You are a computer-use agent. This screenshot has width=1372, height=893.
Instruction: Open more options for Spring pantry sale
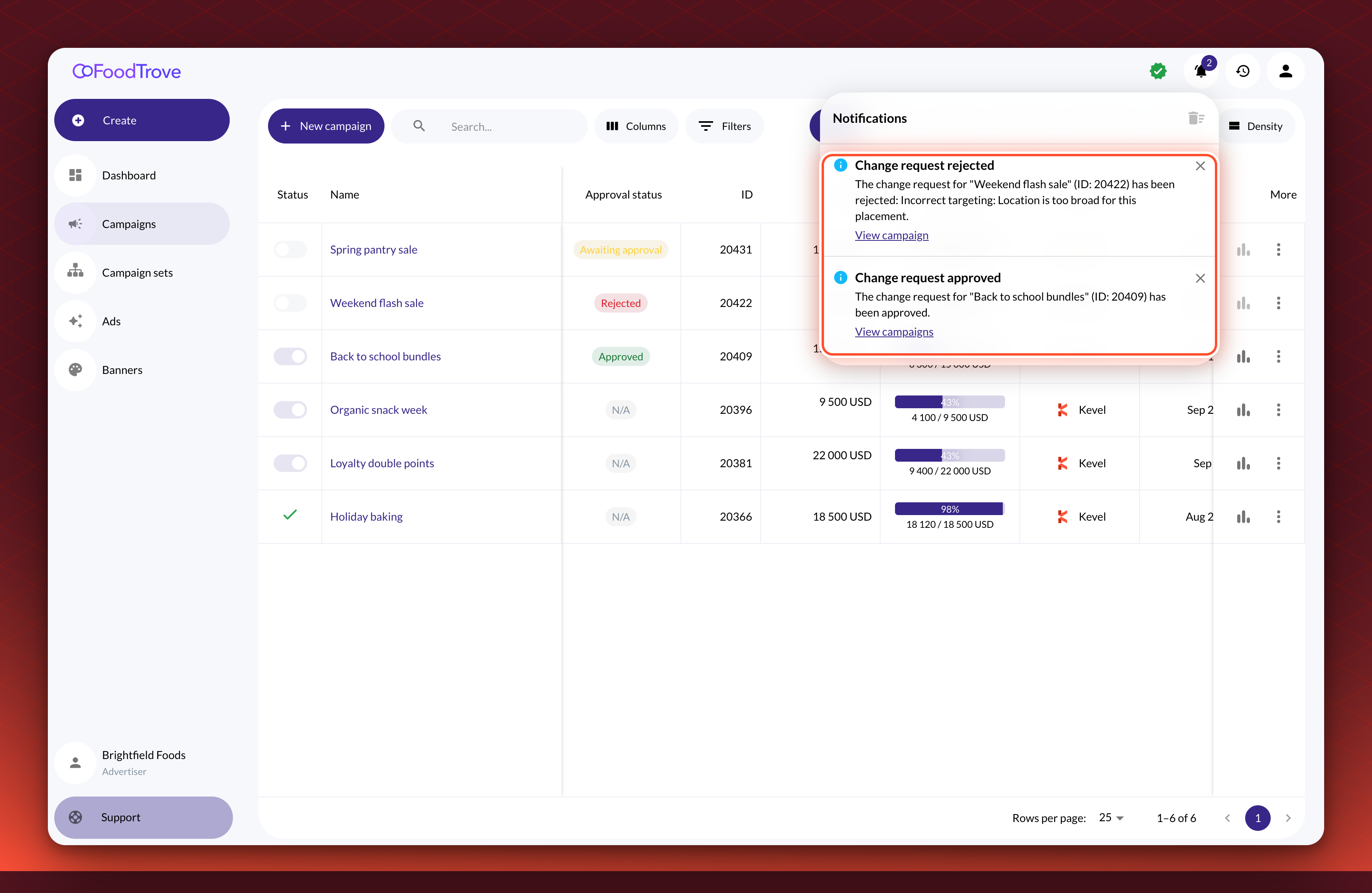[1279, 250]
